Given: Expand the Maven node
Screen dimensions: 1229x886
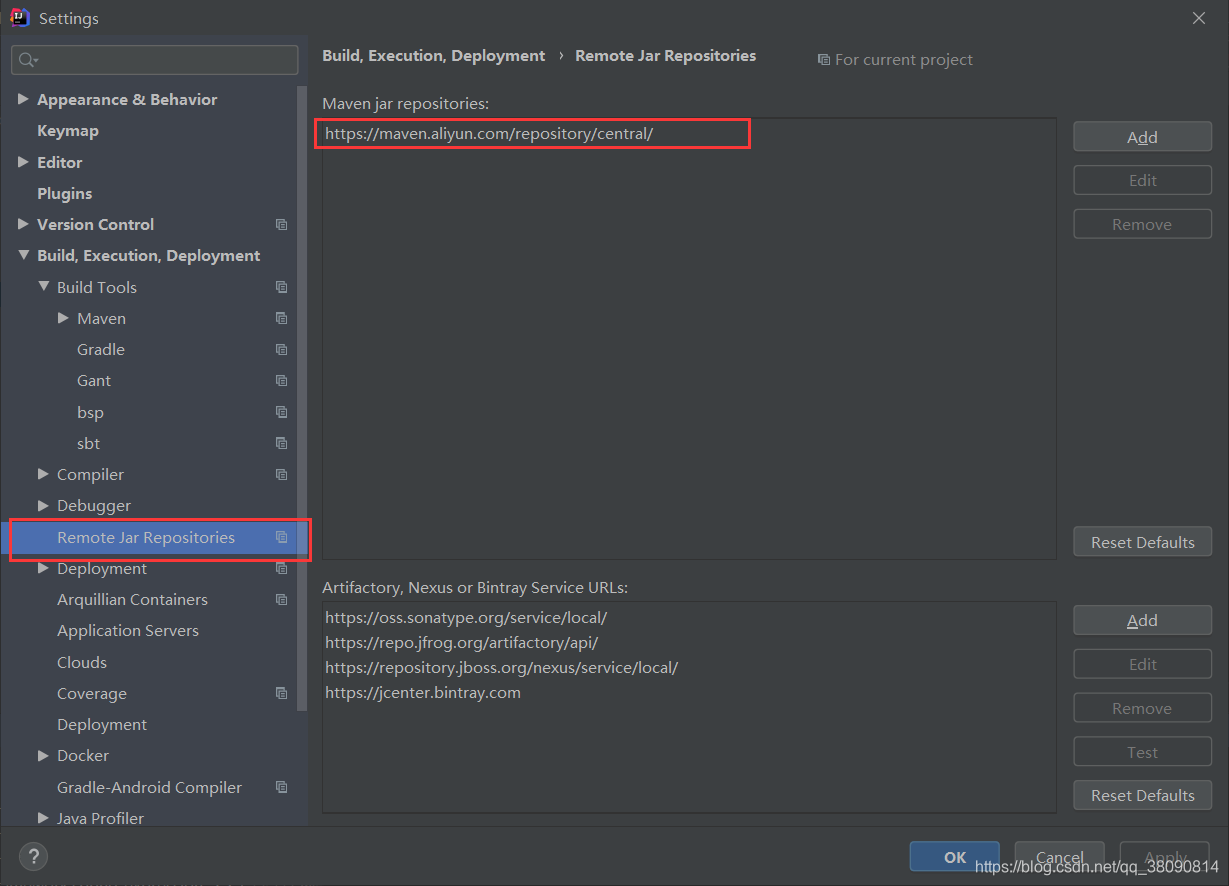Looking at the screenshot, I should [63, 318].
